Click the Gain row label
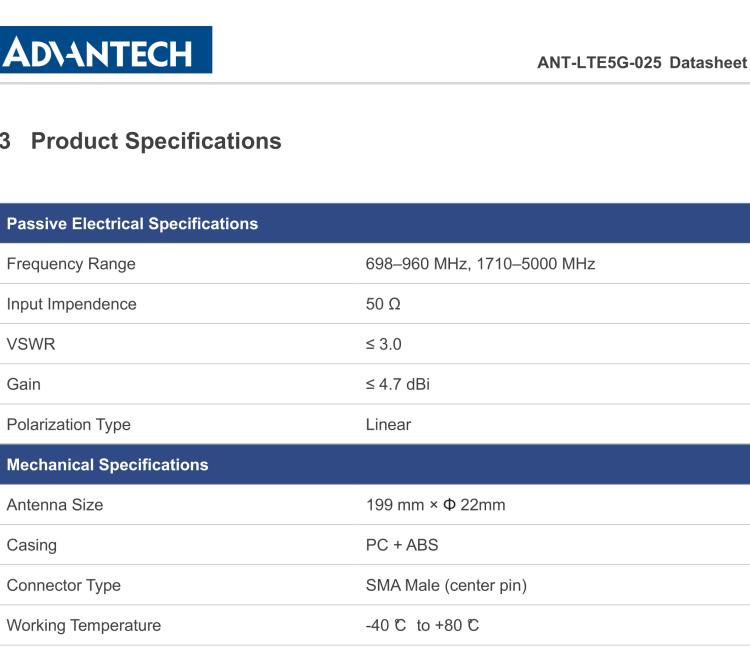The width and height of the screenshot is (750, 650). coord(24,384)
